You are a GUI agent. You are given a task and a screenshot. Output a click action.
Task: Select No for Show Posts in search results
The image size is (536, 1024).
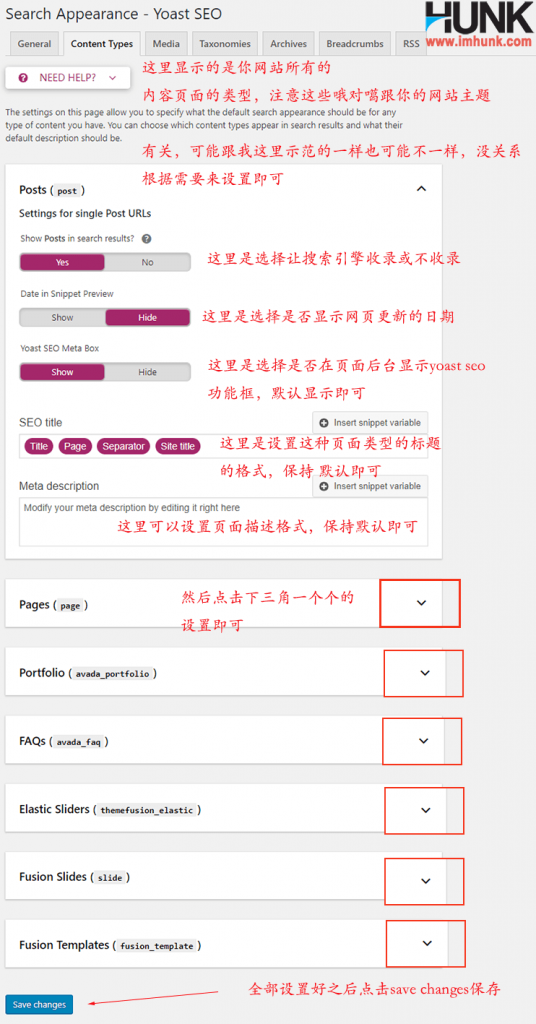148,263
